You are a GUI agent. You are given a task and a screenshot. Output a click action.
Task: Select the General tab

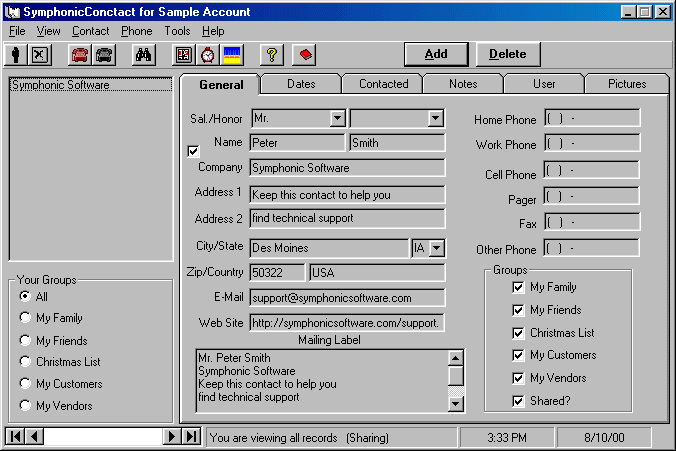point(221,85)
